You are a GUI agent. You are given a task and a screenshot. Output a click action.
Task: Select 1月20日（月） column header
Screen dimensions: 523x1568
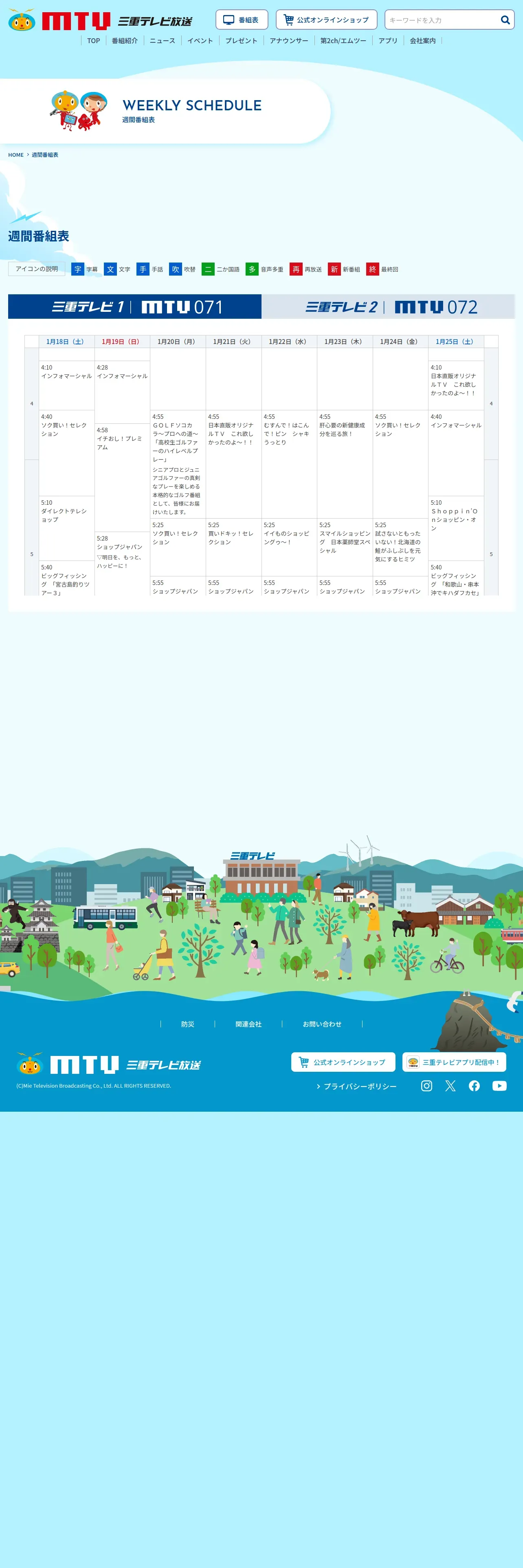tap(178, 342)
